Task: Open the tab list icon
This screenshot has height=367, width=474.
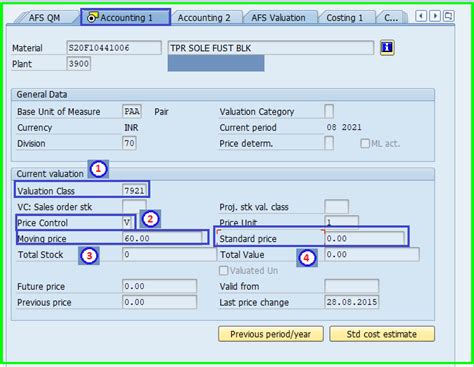Action: [x=449, y=16]
